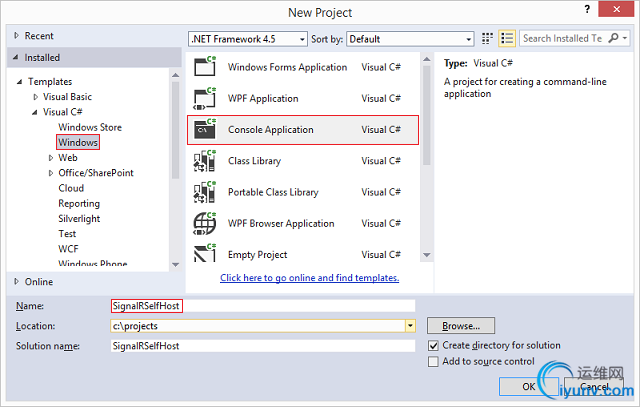Expand the Online section
The height and width of the screenshot is (407, 640).
16,281
